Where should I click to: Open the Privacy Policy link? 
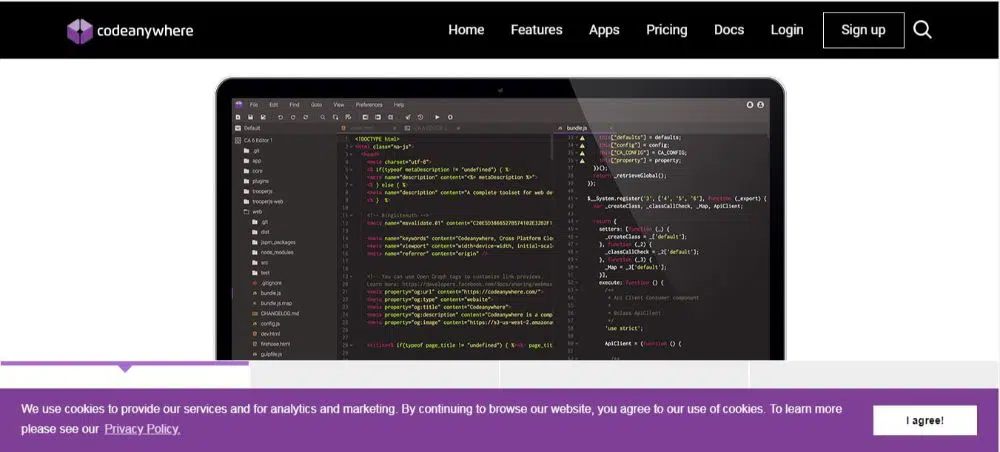click(142, 429)
